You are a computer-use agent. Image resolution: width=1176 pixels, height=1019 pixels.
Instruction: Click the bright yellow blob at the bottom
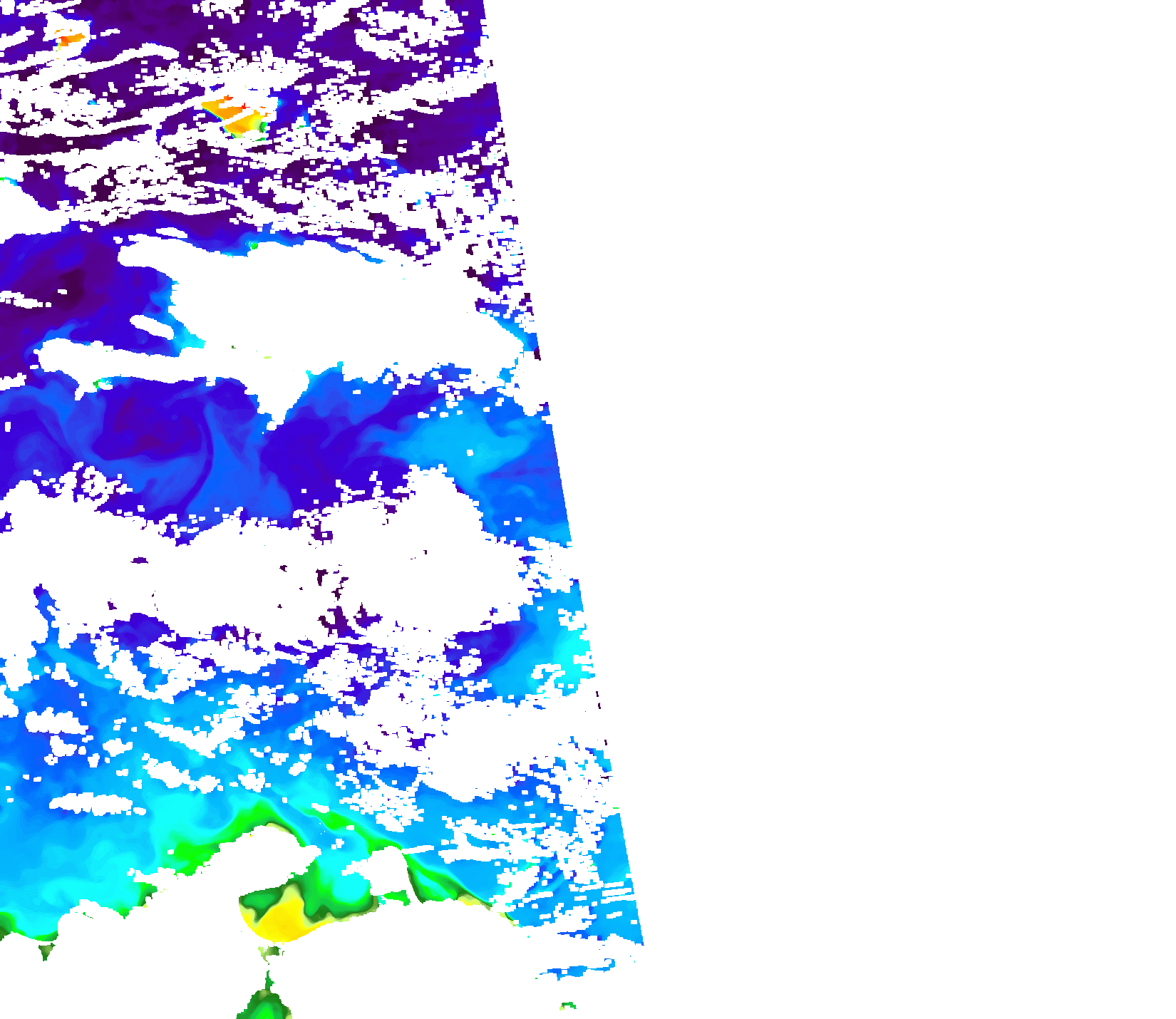tap(285, 919)
